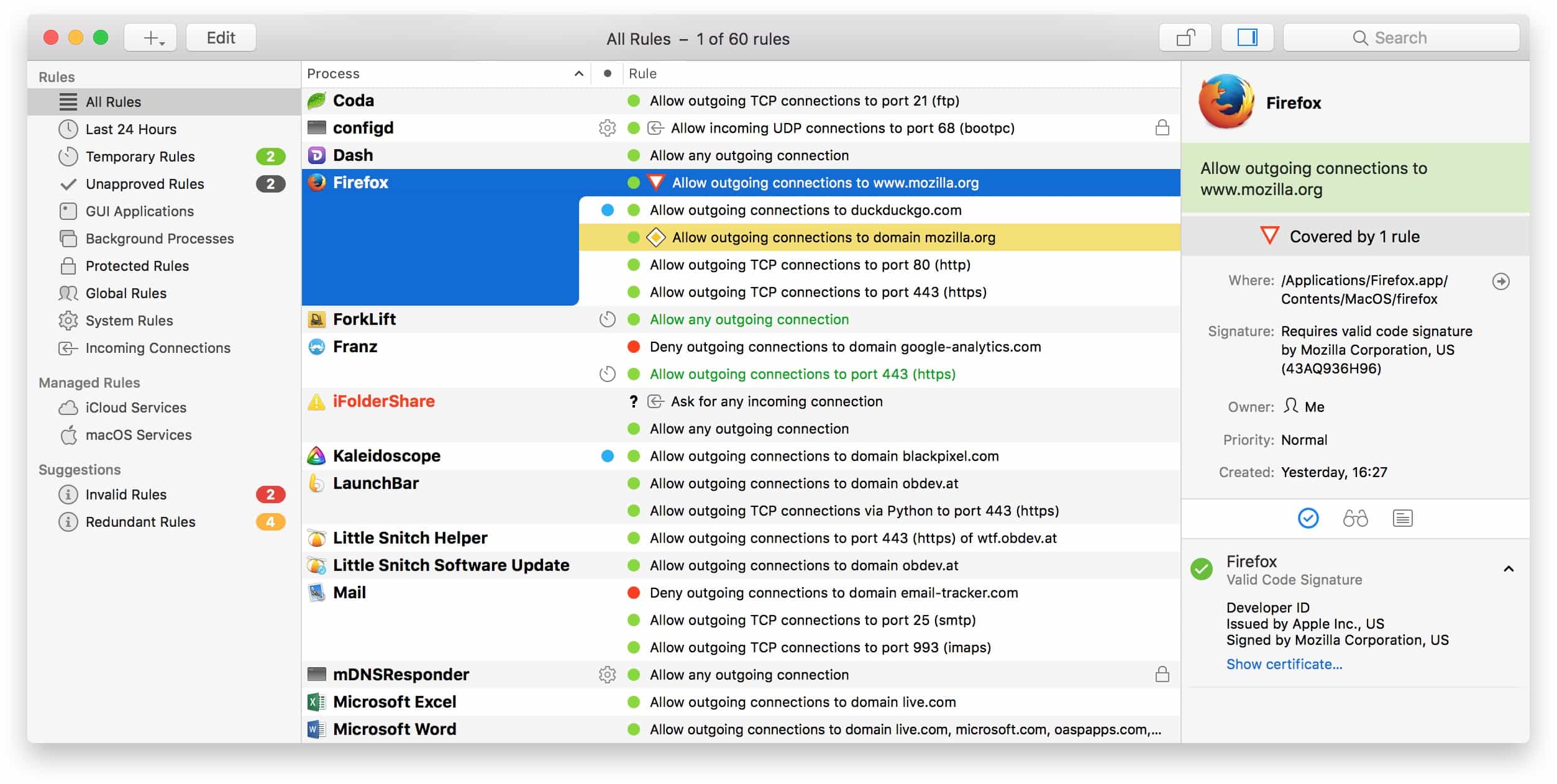Viewport: 1557px width, 784px height.
Task: Click the yellow diamond icon on mozilla.org rule
Action: coord(655,237)
